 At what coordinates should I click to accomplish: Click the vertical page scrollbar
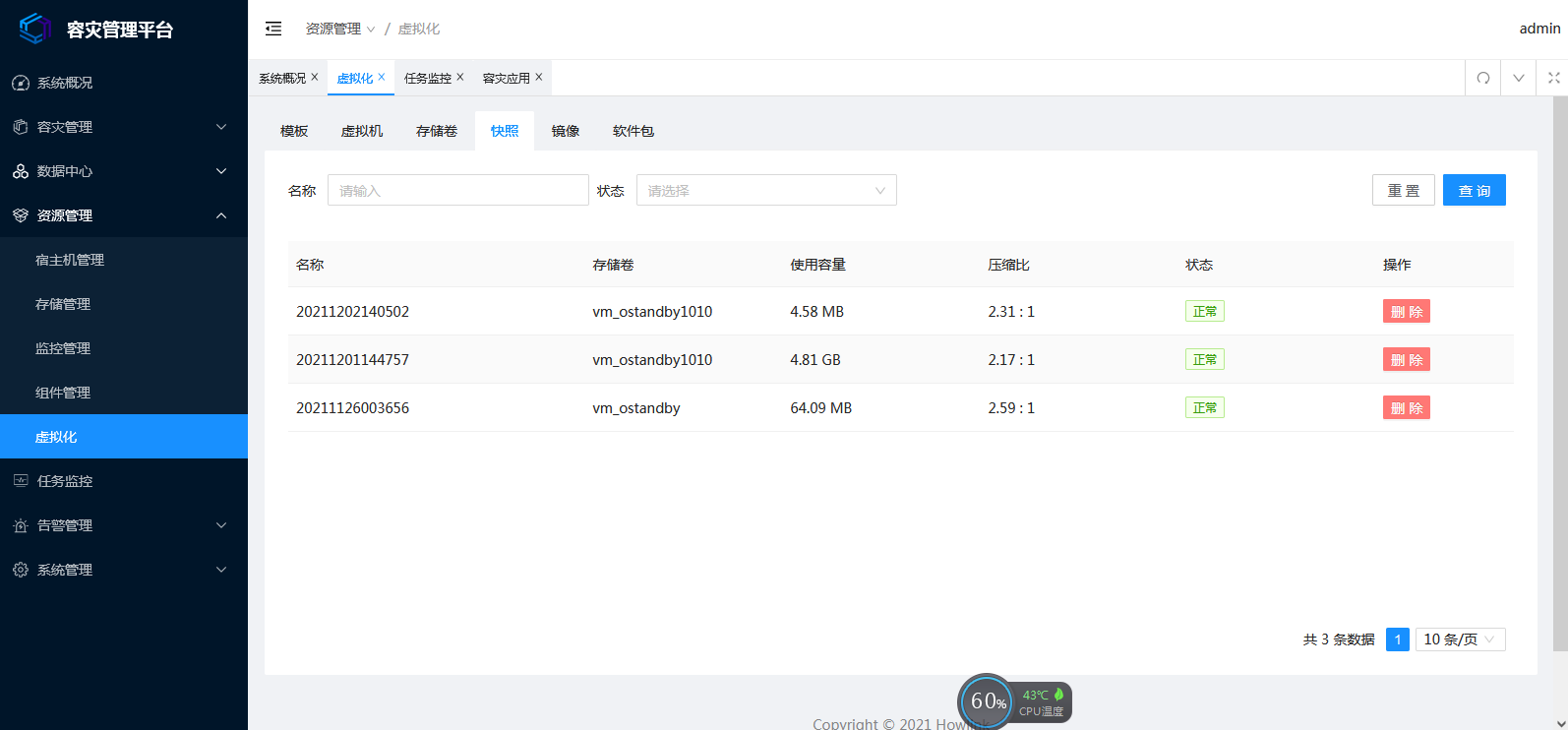point(1560,374)
